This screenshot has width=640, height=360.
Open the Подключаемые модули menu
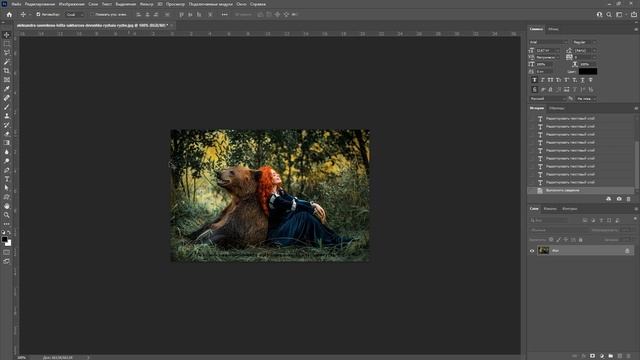tap(211, 4)
